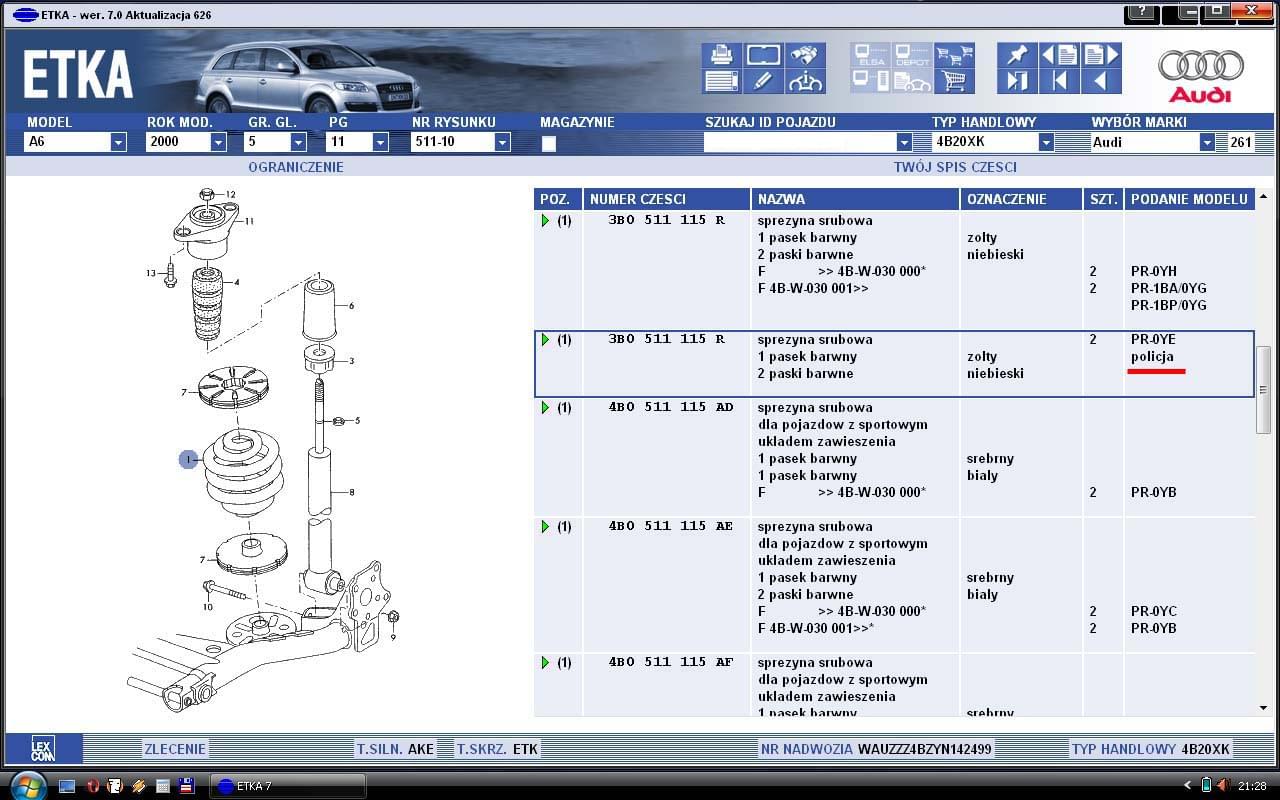This screenshot has height=800, width=1280.
Task: Select highlighted part 1 spring in diagram
Action: pos(188,459)
